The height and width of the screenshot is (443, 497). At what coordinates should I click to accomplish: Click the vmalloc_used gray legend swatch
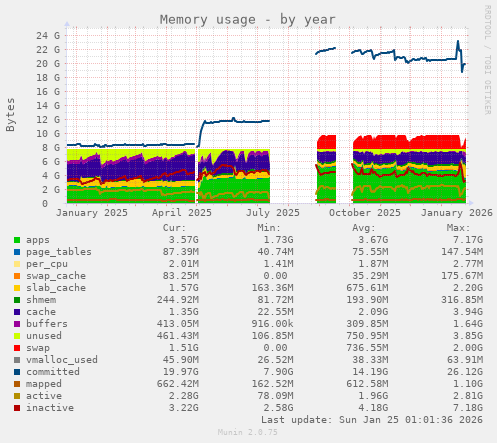pos(17,360)
